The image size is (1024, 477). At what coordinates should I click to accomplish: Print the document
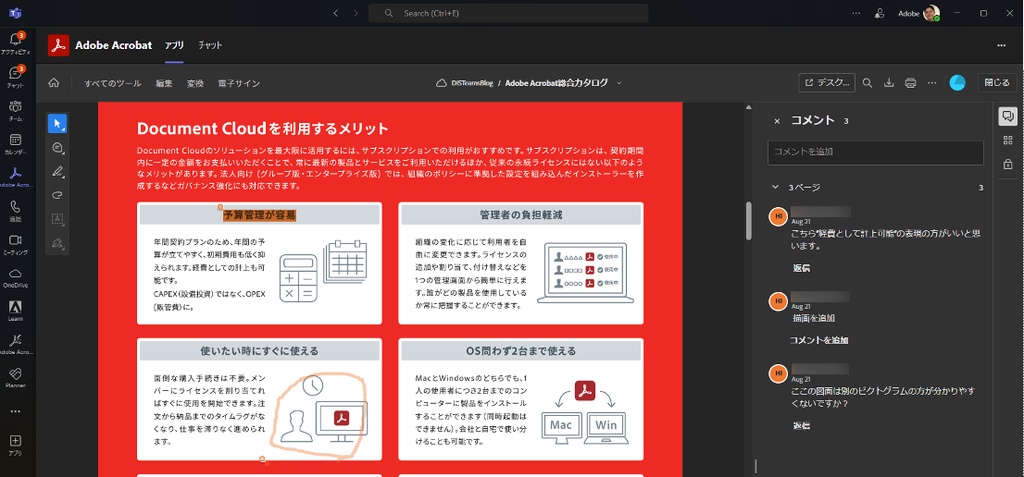click(x=911, y=83)
